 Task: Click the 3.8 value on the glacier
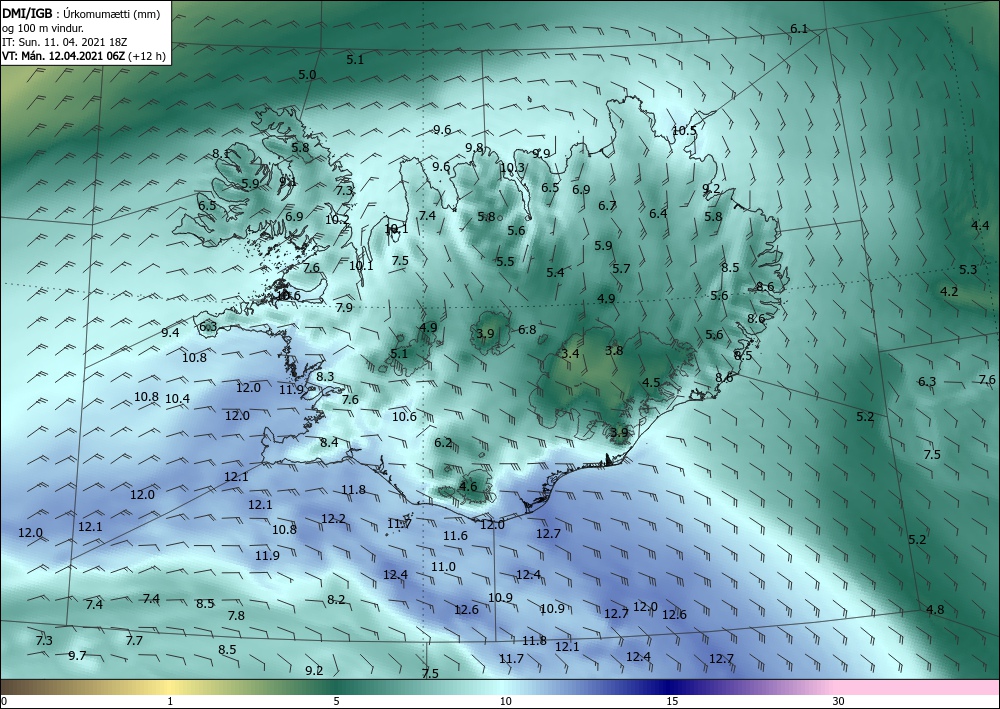[x=614, y=350]
